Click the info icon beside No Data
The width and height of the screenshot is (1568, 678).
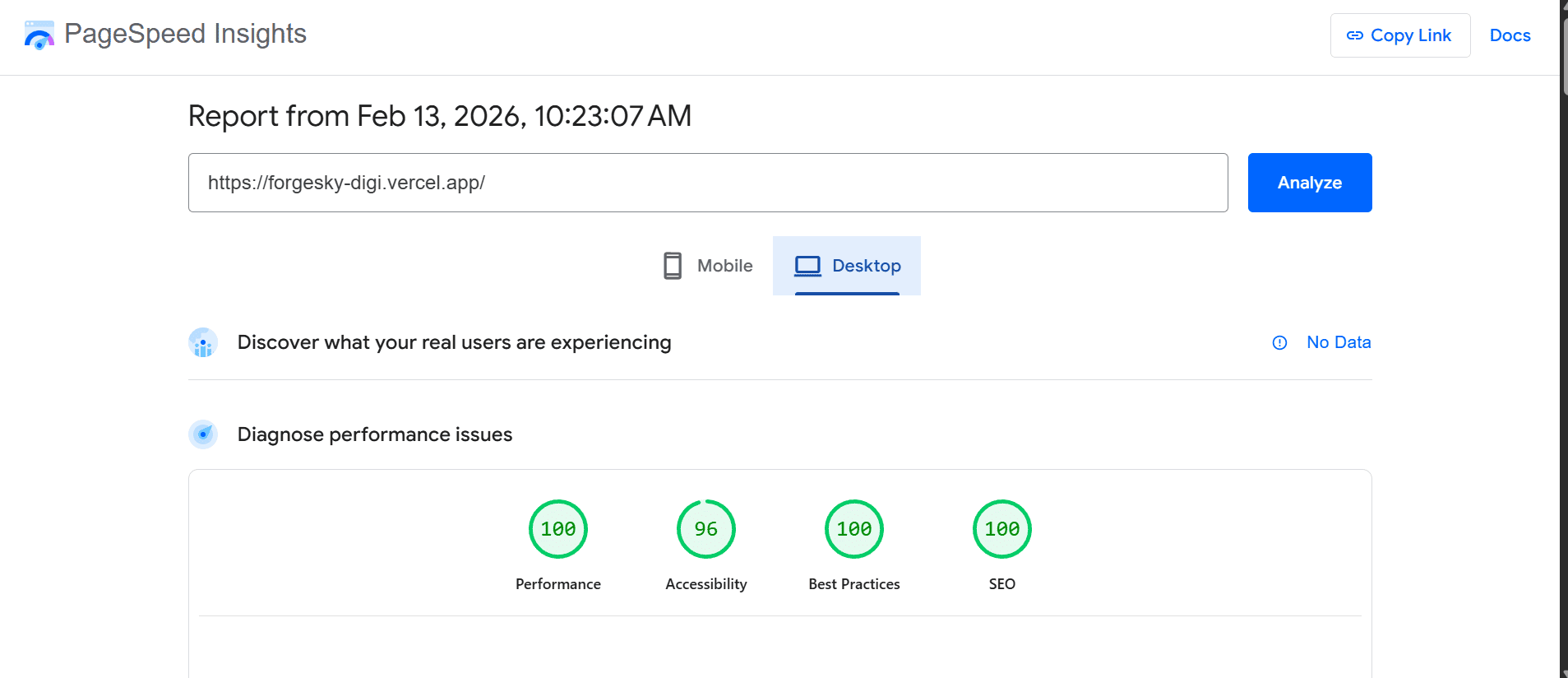[x=1279, y=342]
